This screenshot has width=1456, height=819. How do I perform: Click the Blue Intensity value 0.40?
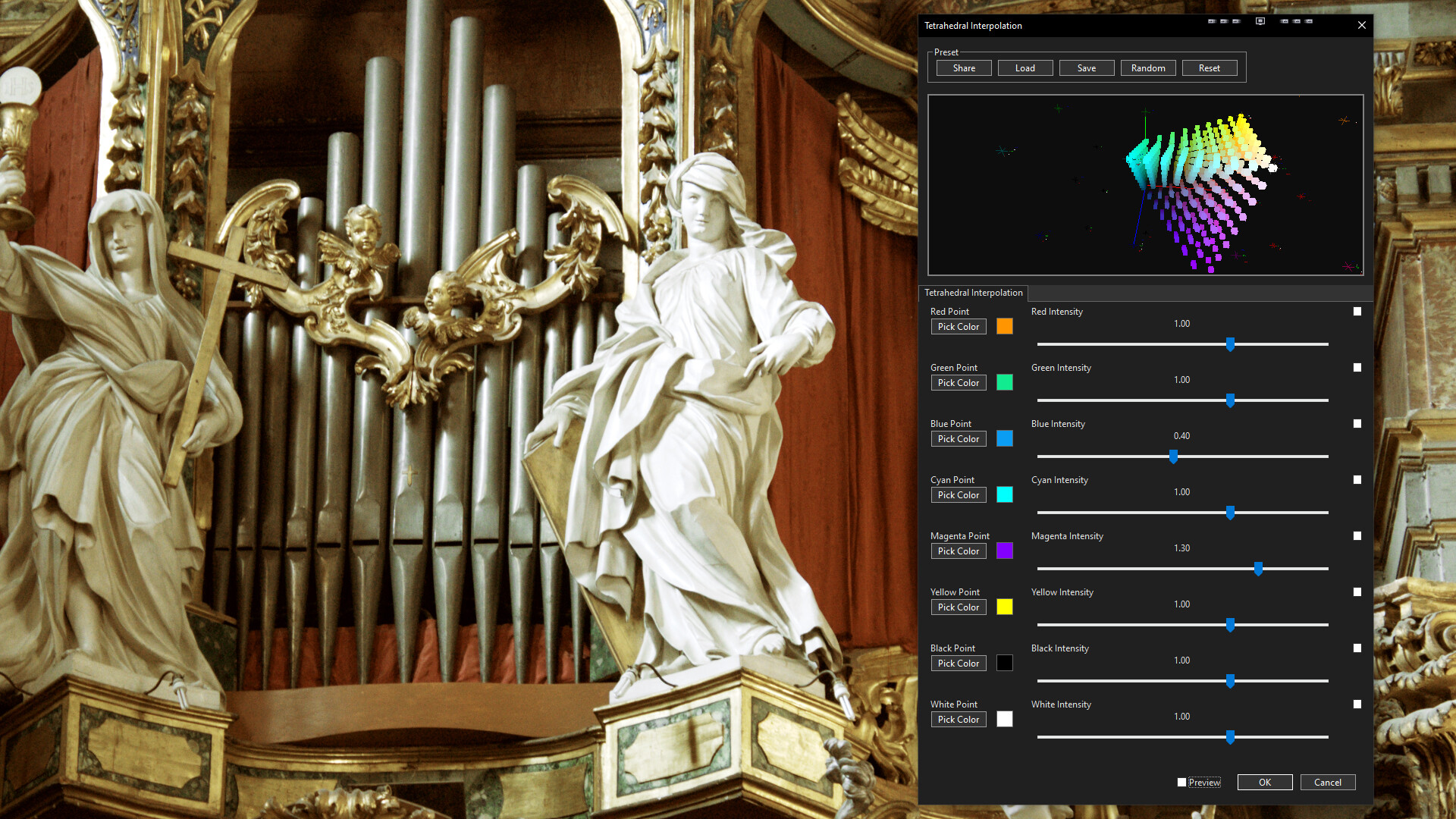point(1181,436)
